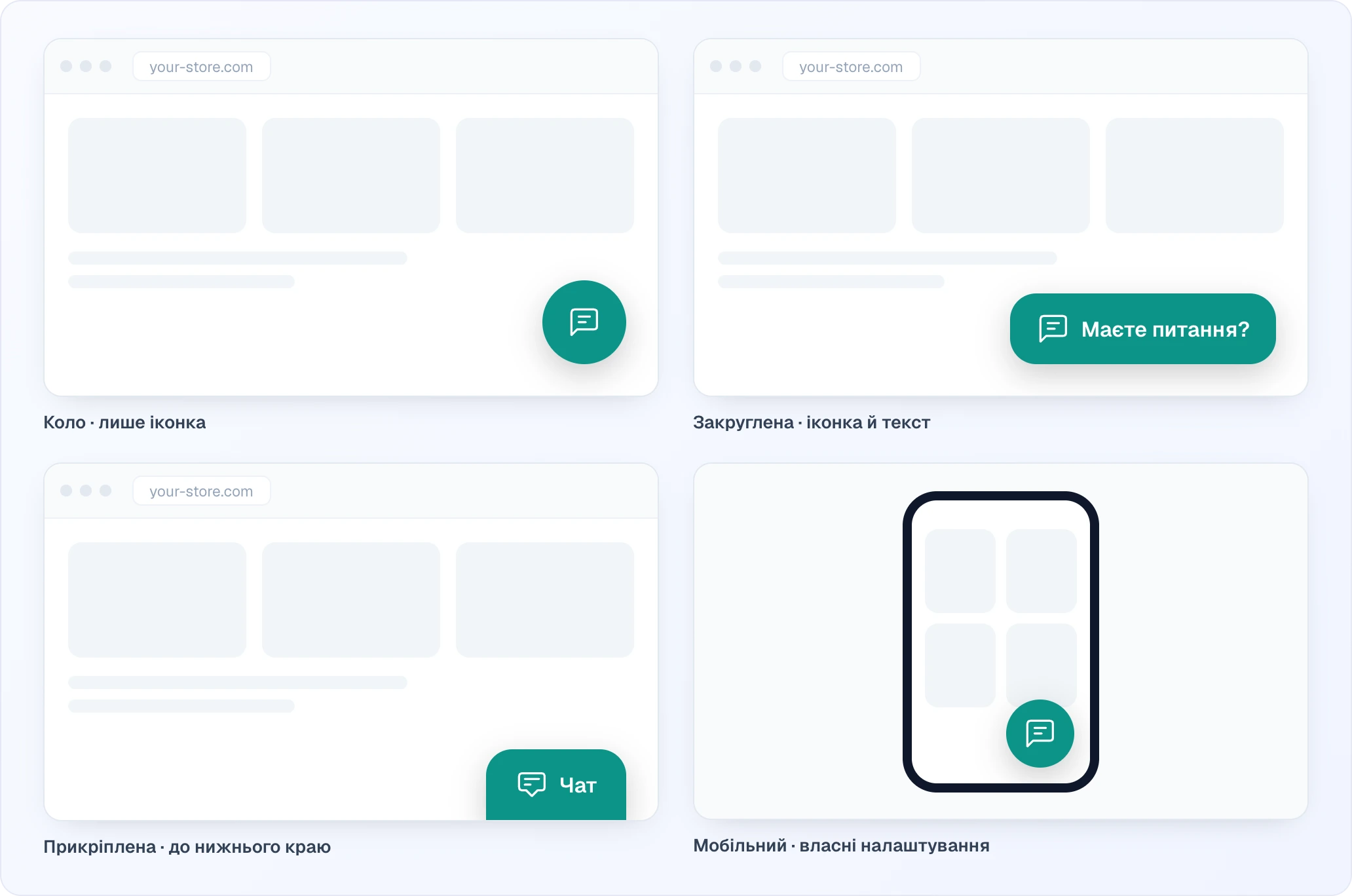Screen dimensions: 1352x896
Task: Click middle window dot in bottom-left browser
Action: click(x=86, y=491)
